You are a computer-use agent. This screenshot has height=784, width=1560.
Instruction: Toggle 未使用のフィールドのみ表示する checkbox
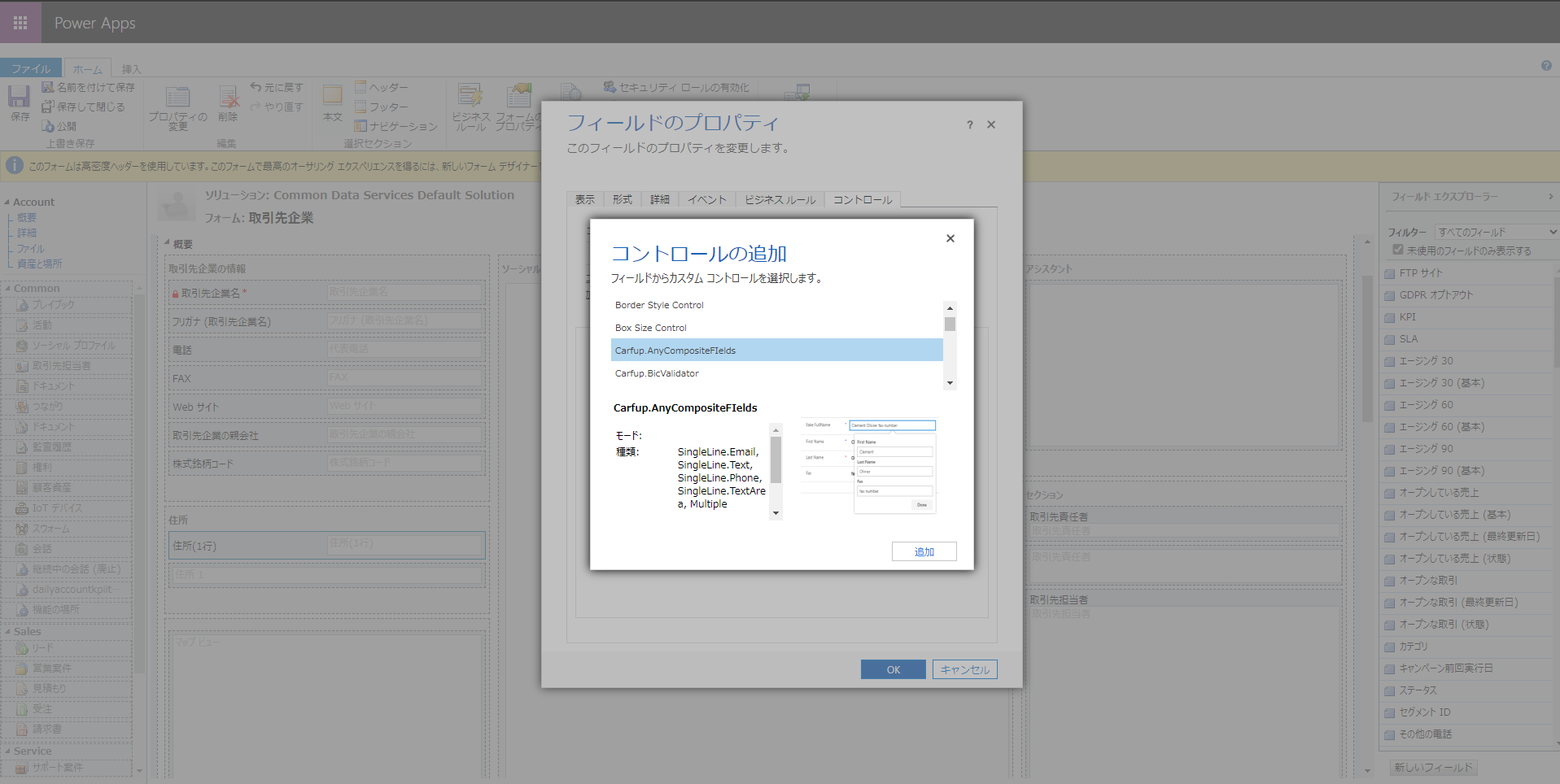[1398, 250]
